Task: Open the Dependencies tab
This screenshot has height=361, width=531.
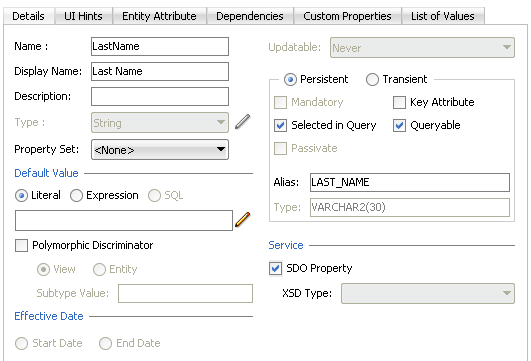Action: [250, 16]
